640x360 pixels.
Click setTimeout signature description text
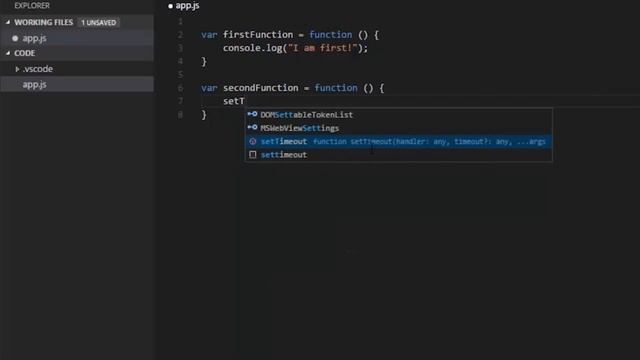tap(429, 142)
